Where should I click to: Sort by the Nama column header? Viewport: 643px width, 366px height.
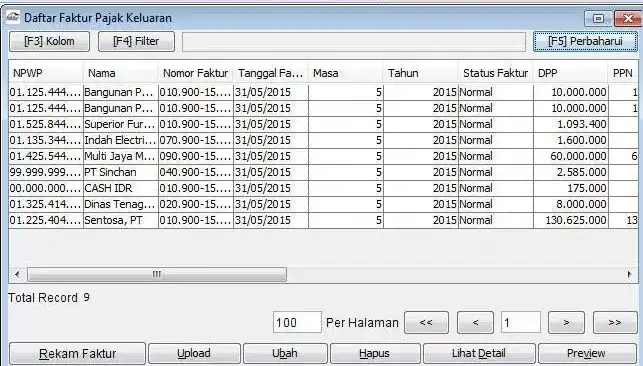pyautogui.click(x=121, y=73)
